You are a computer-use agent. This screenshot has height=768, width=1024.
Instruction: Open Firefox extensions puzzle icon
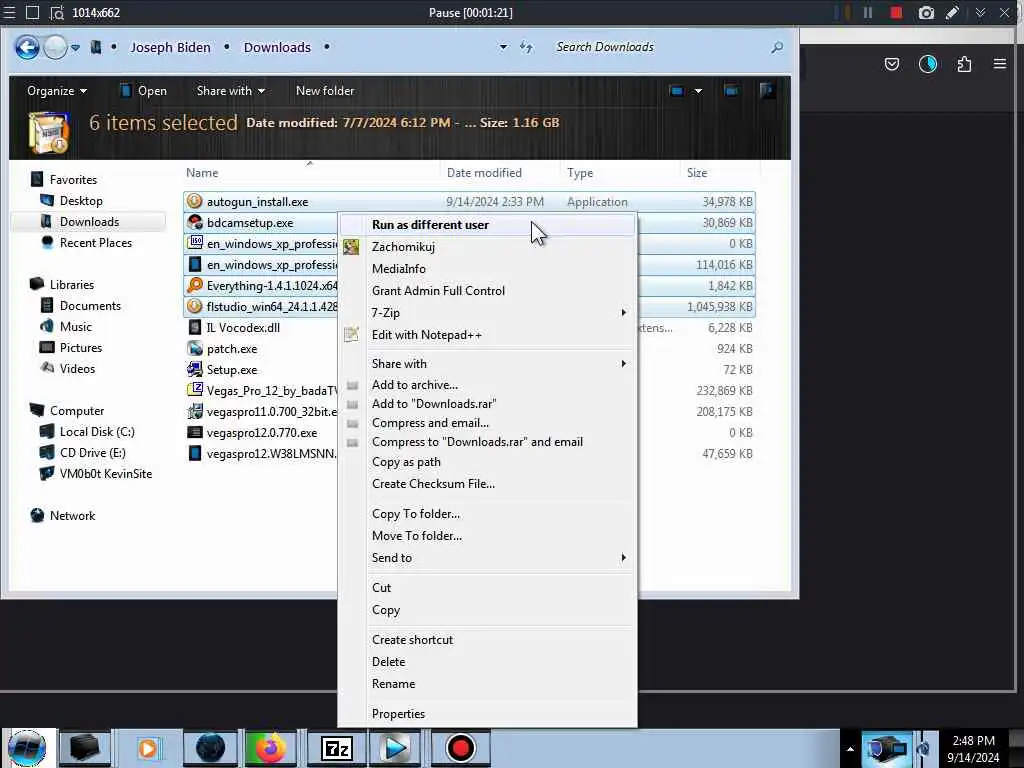pyautogui.click(x=964, y=64)
